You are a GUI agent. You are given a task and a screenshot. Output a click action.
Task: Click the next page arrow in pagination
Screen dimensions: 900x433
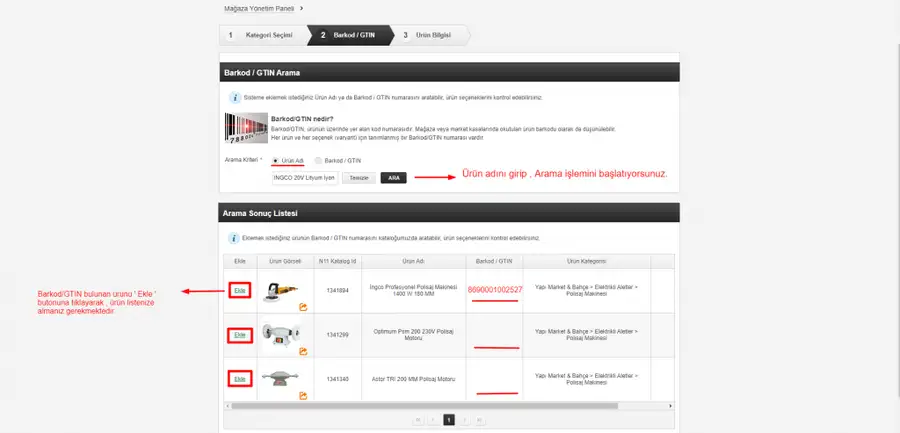point(464,420)
